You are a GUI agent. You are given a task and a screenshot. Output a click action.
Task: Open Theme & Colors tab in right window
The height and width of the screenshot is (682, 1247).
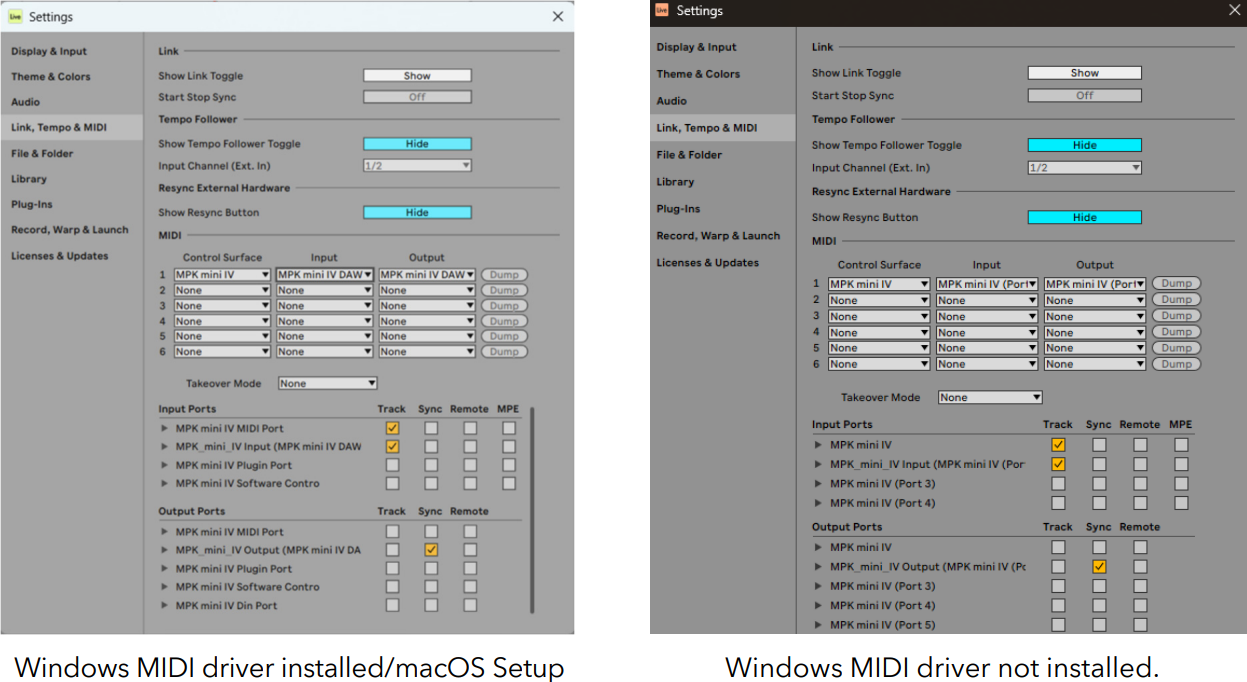point(698,74)
